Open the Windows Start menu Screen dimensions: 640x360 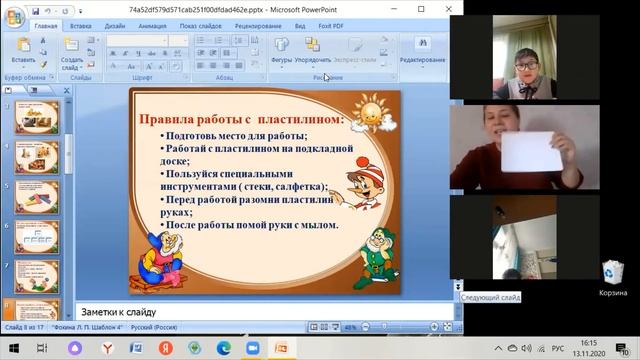[14, 348]
